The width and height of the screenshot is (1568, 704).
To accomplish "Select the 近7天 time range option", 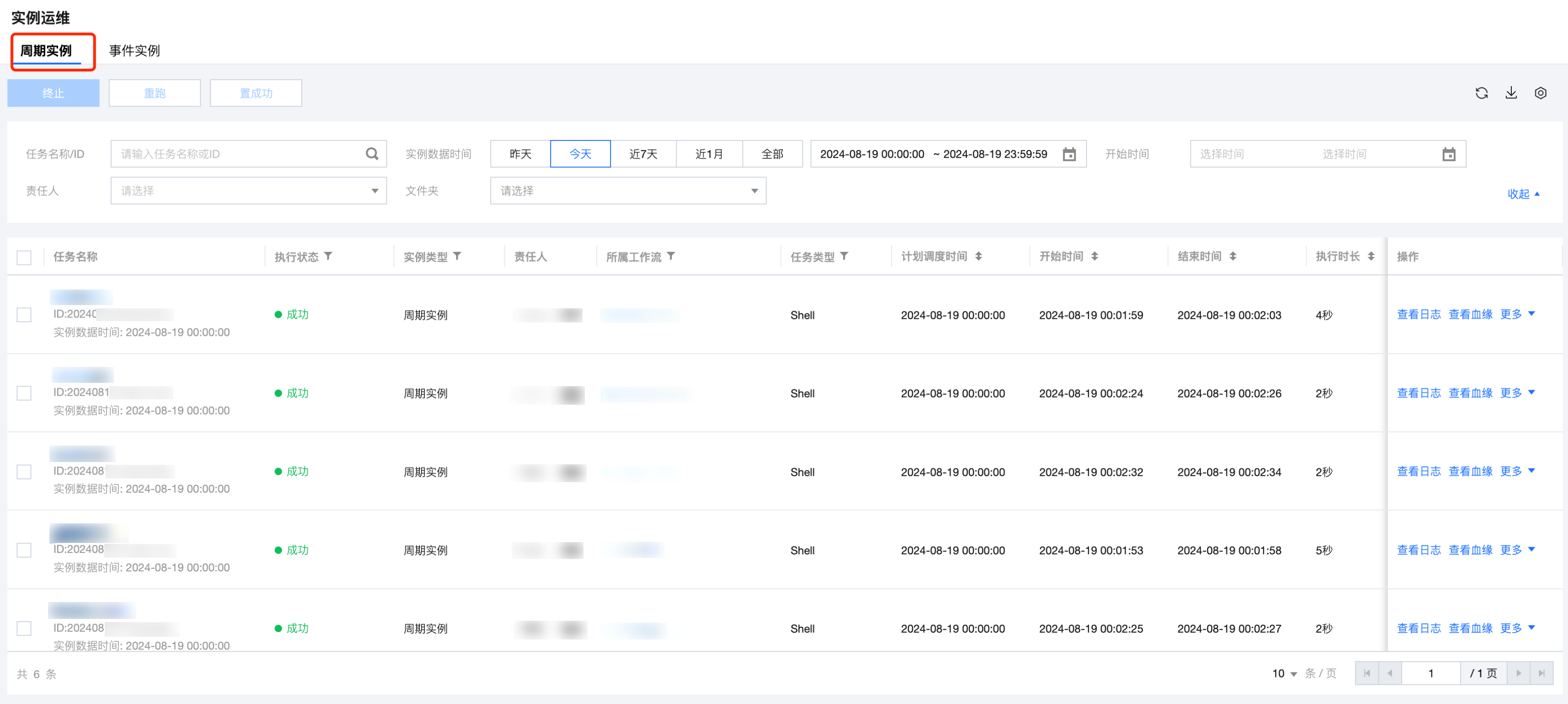I will [643, 154].
